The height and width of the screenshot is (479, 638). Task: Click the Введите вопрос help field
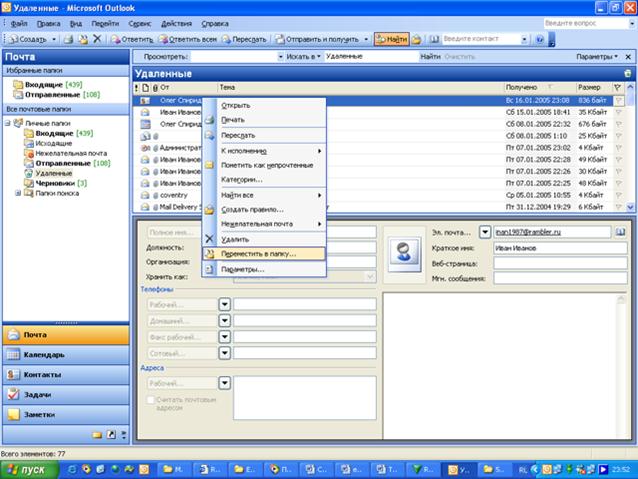(x=586, y=23)
